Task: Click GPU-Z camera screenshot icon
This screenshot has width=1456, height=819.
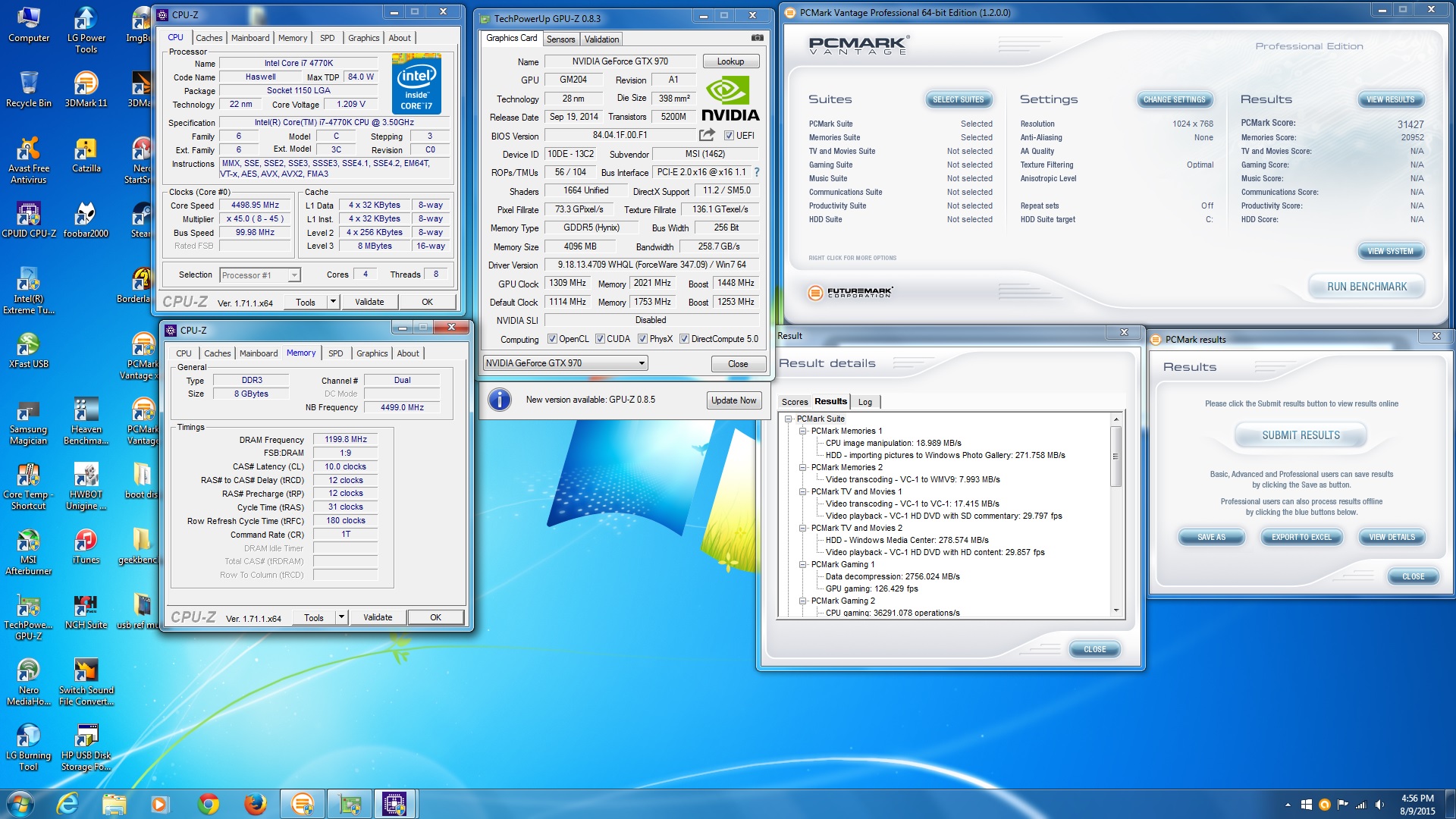Action: (757, 38)
